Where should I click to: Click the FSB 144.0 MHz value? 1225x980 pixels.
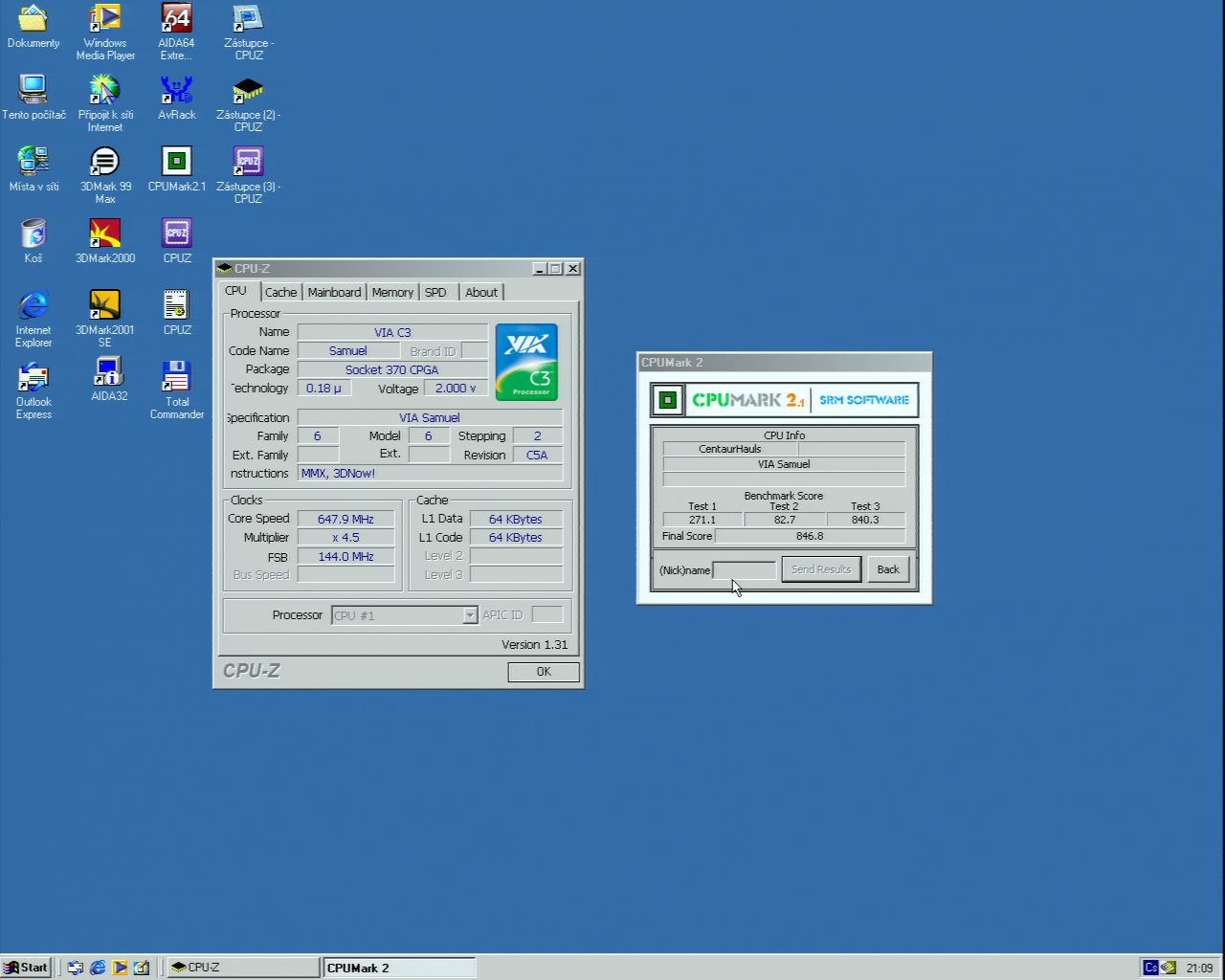[x=345, y=556]
